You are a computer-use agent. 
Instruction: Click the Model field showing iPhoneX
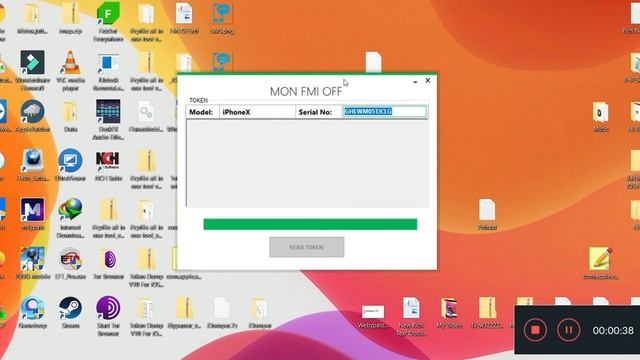257,112
